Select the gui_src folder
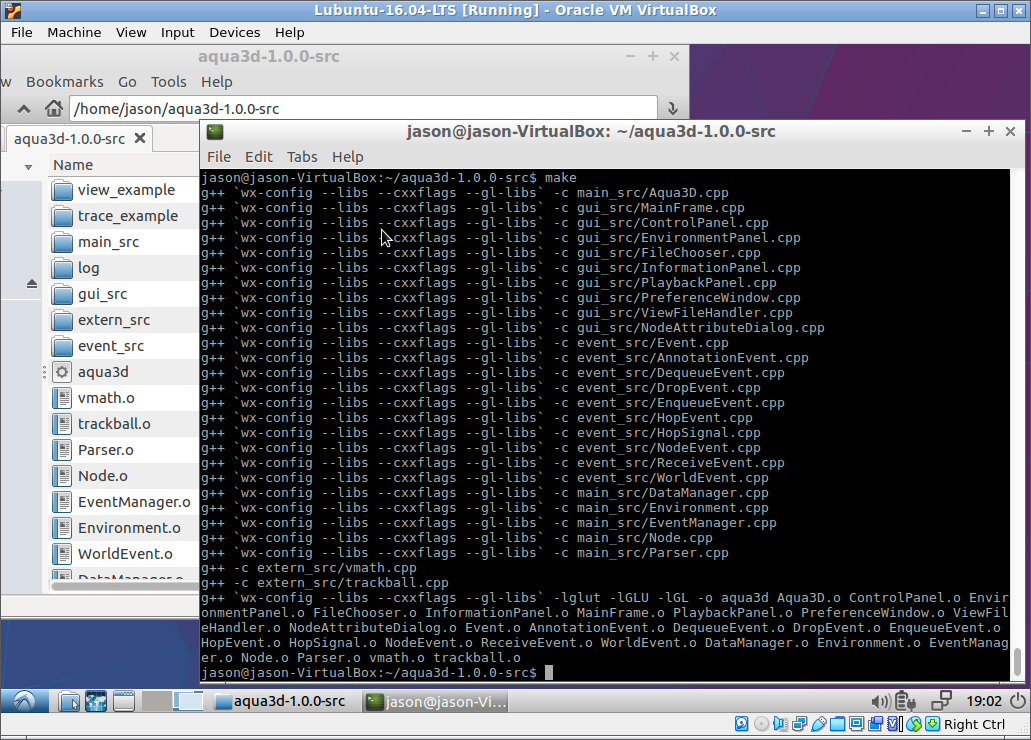 coord(125,294)
